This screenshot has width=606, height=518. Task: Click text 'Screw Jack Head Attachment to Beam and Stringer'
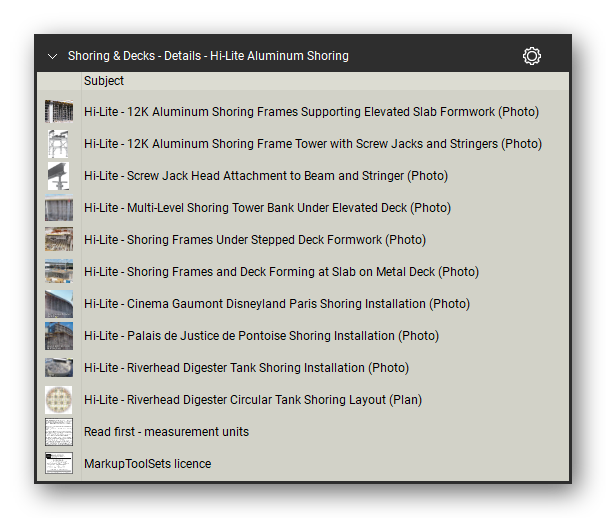point(265,176)
